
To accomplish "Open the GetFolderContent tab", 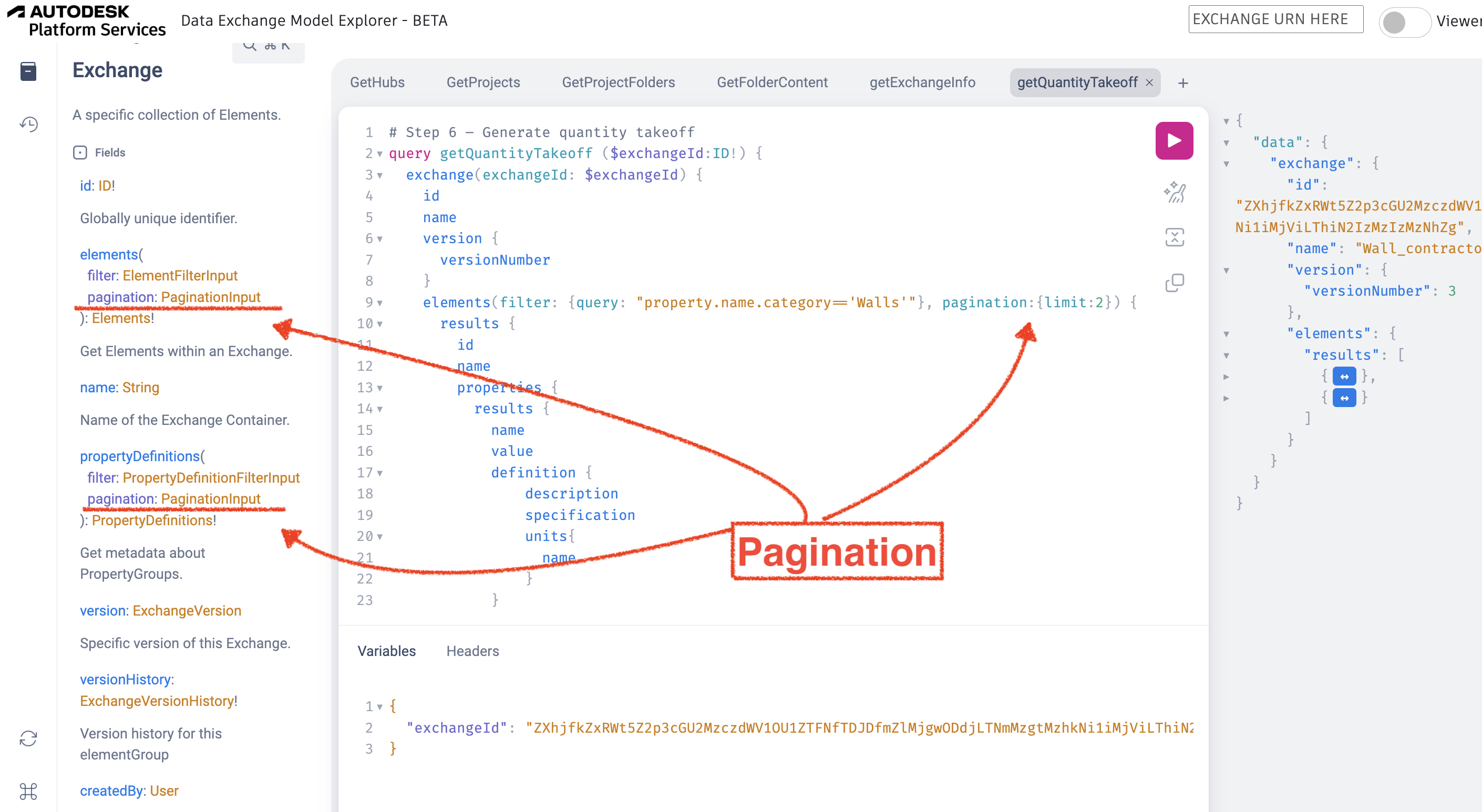I will click(x=772, y=82).
